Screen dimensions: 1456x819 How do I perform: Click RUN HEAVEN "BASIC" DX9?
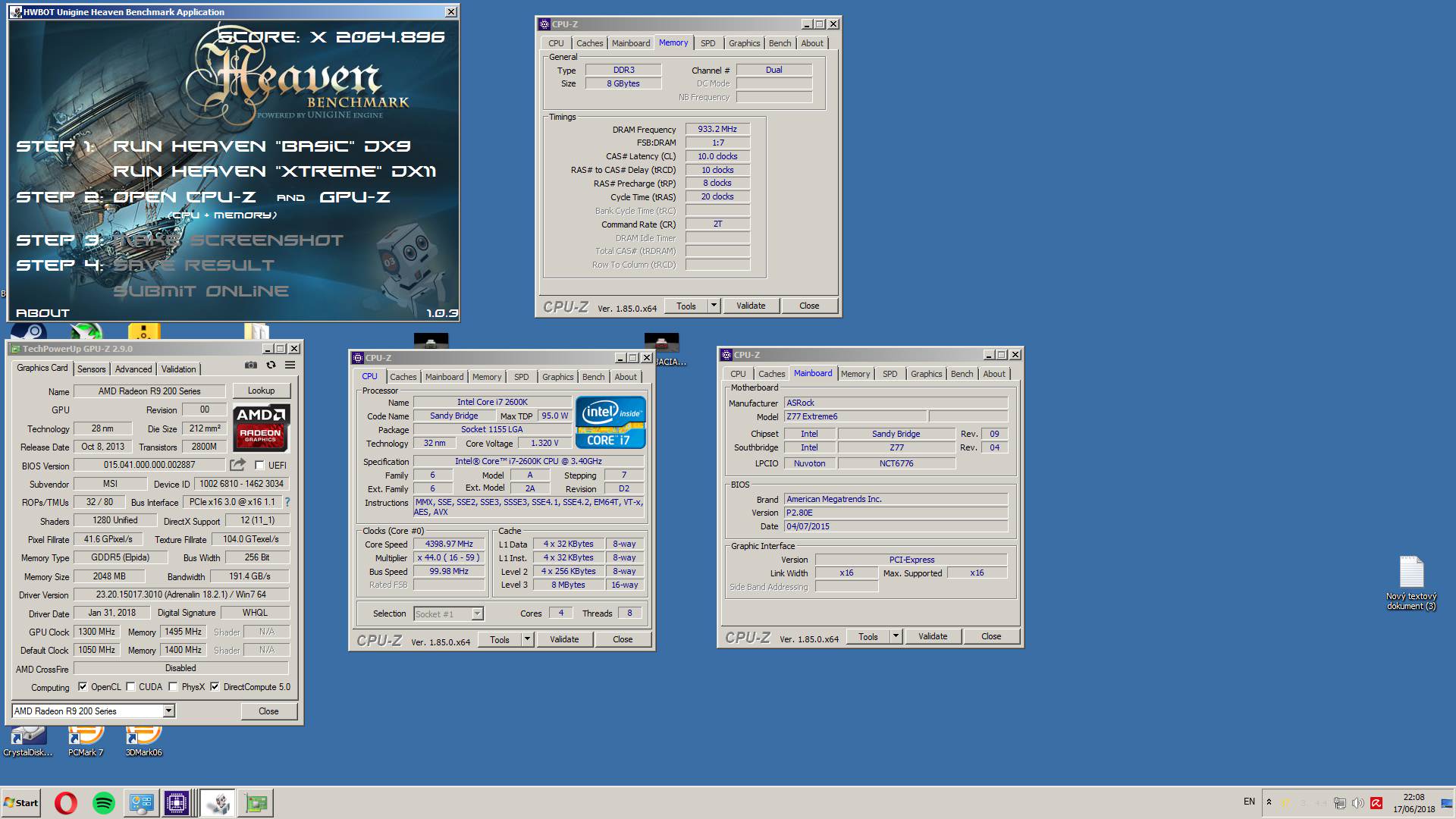click(x=262, y=146)
